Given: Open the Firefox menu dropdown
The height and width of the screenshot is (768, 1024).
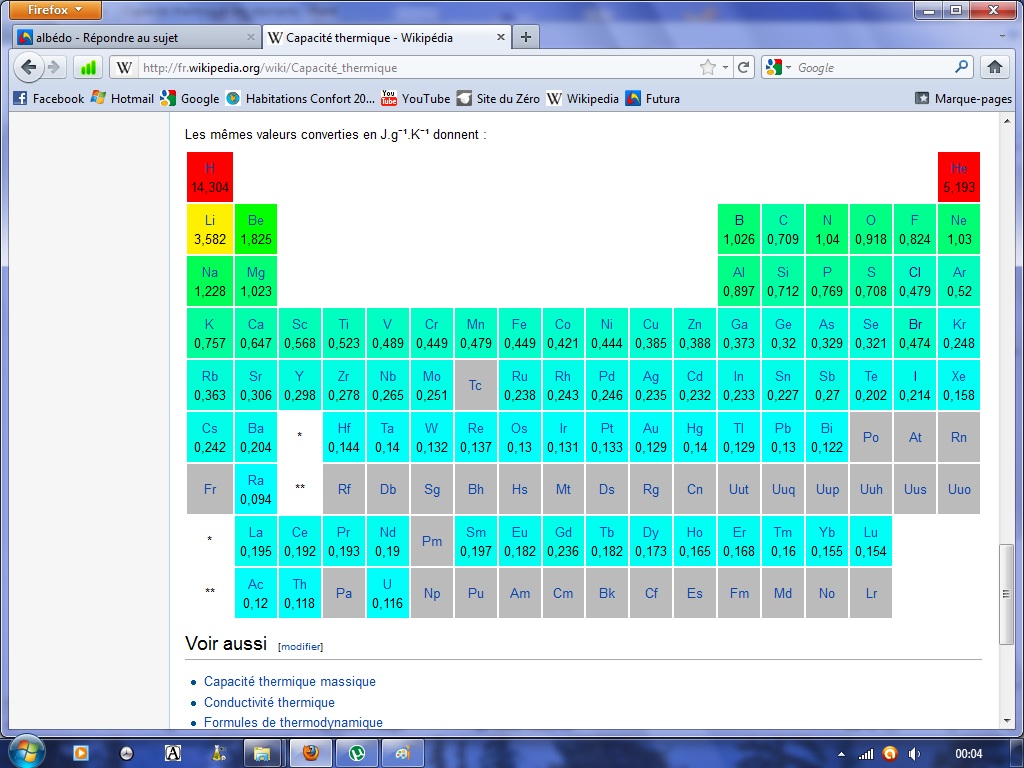Looking at the screenshot, I should pyautogui.click(x=55, y=10).
